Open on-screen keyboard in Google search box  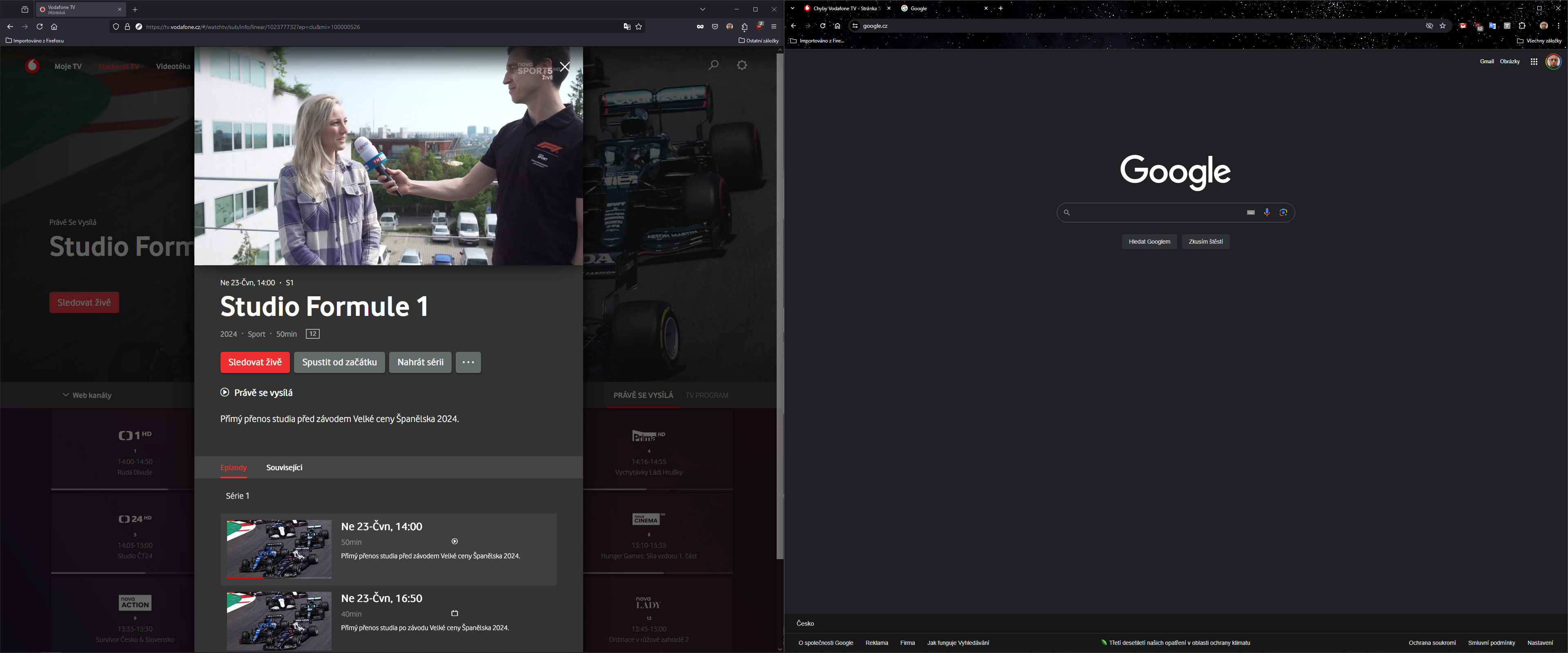[x=1250, y=212]
